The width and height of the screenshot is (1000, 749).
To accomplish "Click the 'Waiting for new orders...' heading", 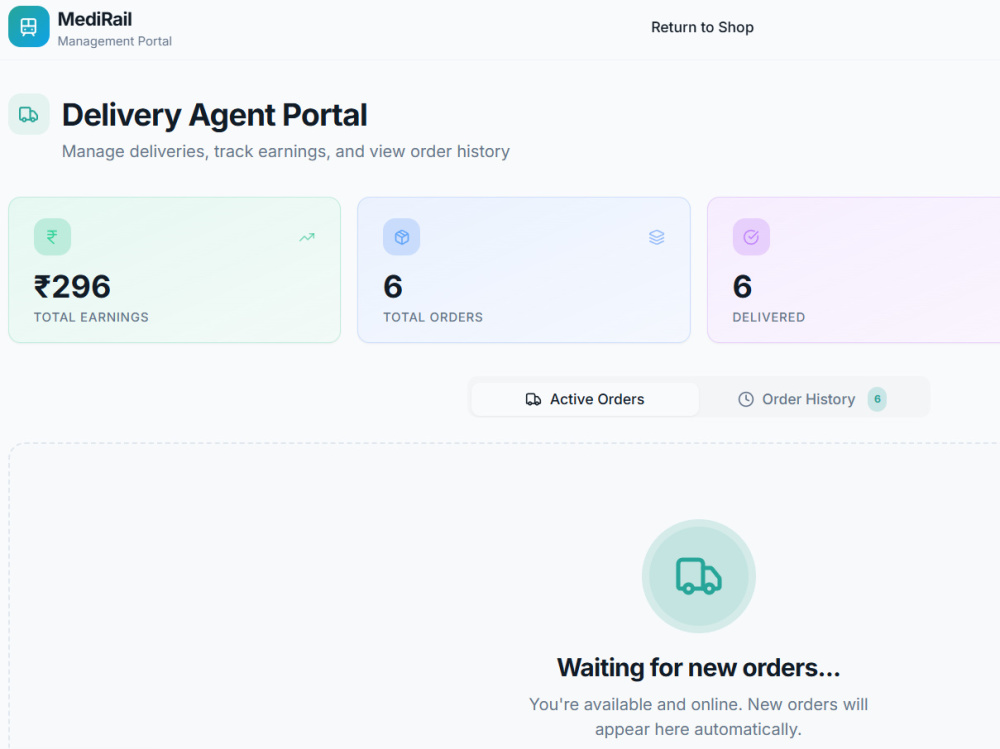I will coord(699,667).
